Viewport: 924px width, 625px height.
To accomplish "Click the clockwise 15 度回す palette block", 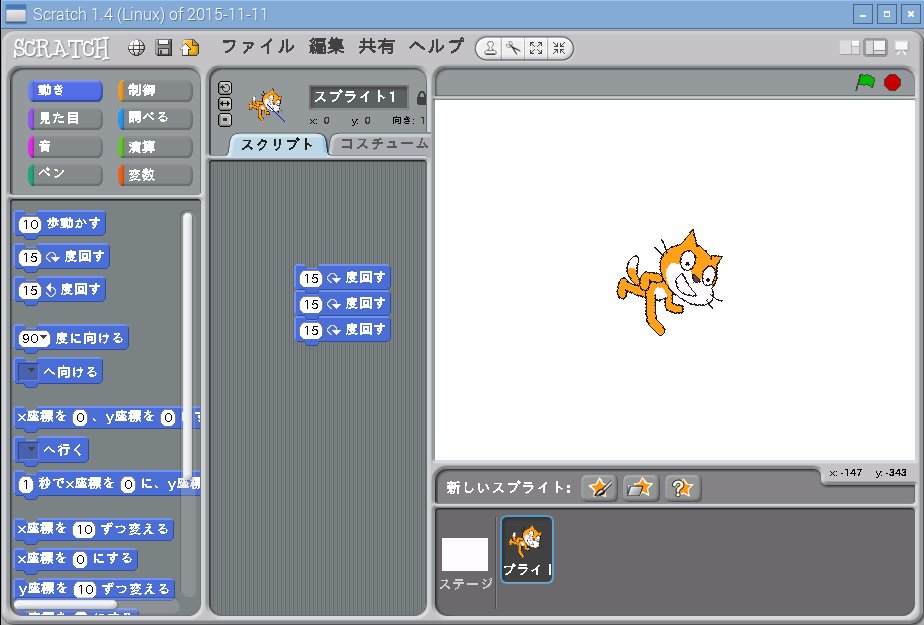I will (62, 257).
